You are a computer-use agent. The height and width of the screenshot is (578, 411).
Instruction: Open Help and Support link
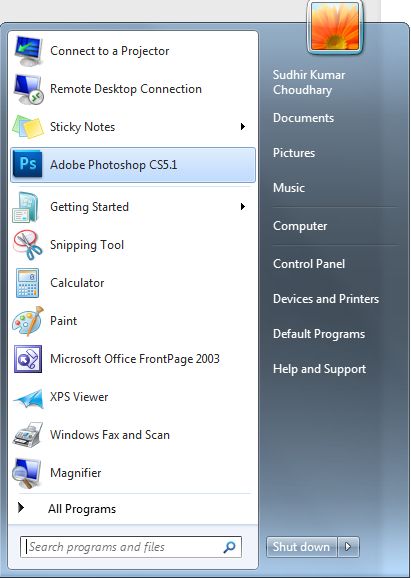tap(320, 369)
